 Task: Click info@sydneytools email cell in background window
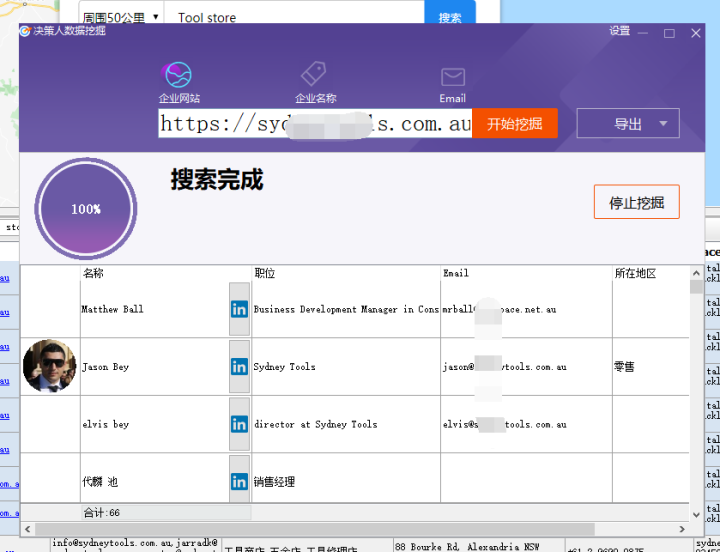coord(135,545)
